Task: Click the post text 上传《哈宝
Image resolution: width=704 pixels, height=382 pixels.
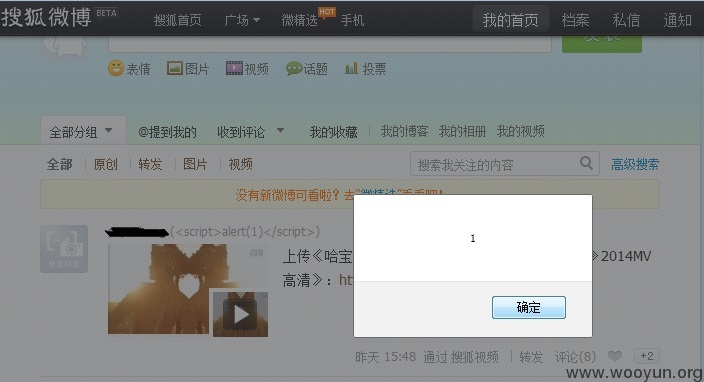Action: point(317,256)
